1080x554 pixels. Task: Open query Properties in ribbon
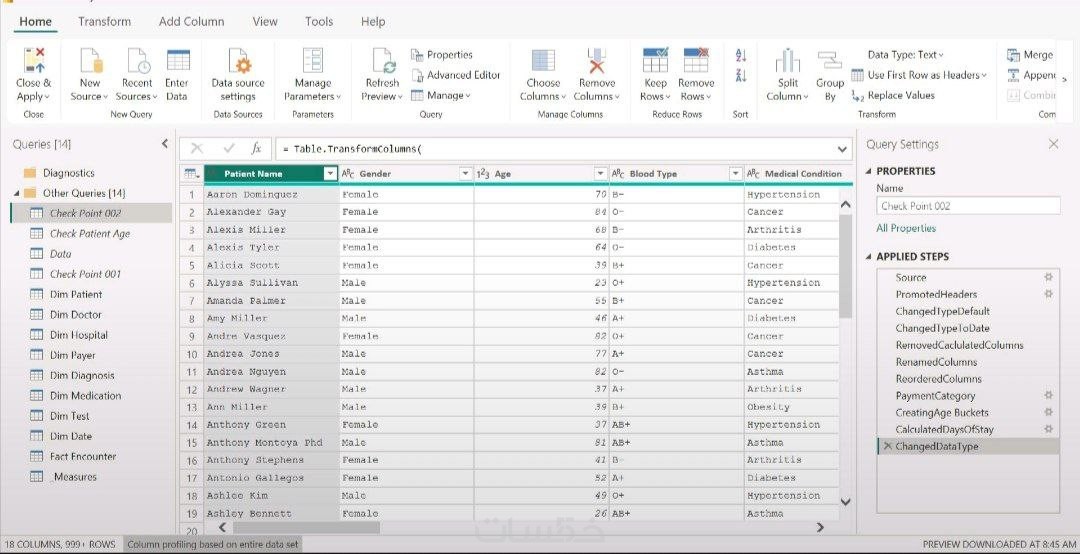[x=442, y=54]
